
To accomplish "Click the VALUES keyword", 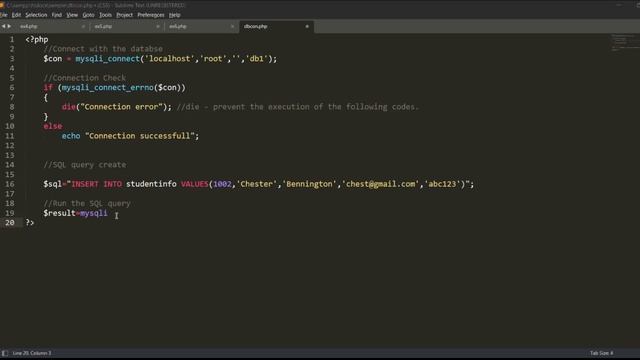I will [195, 184].
